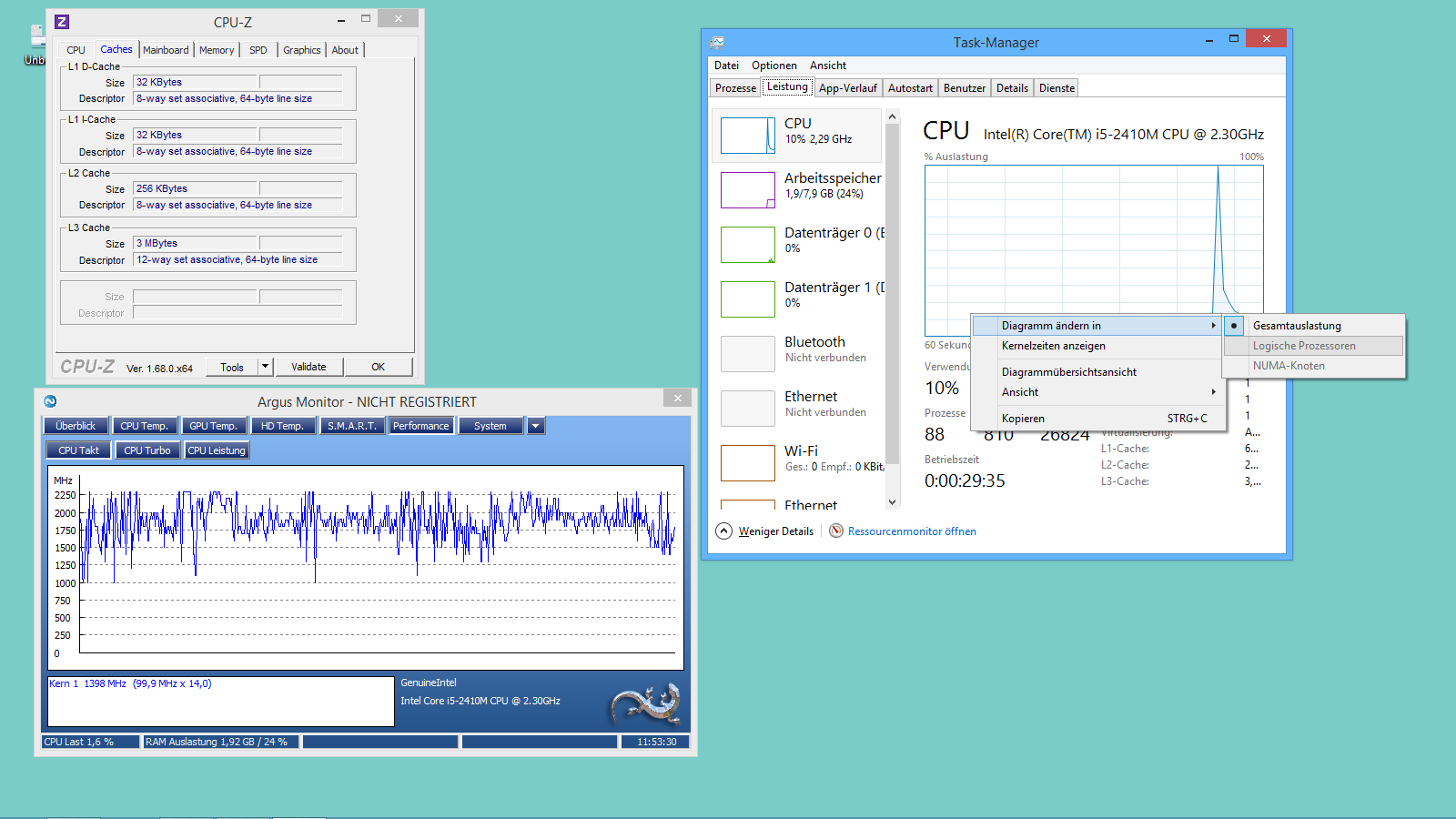Close the Argus Monitor window
The height and width of the screenshot is (819, 1456).
click(677, 398)
